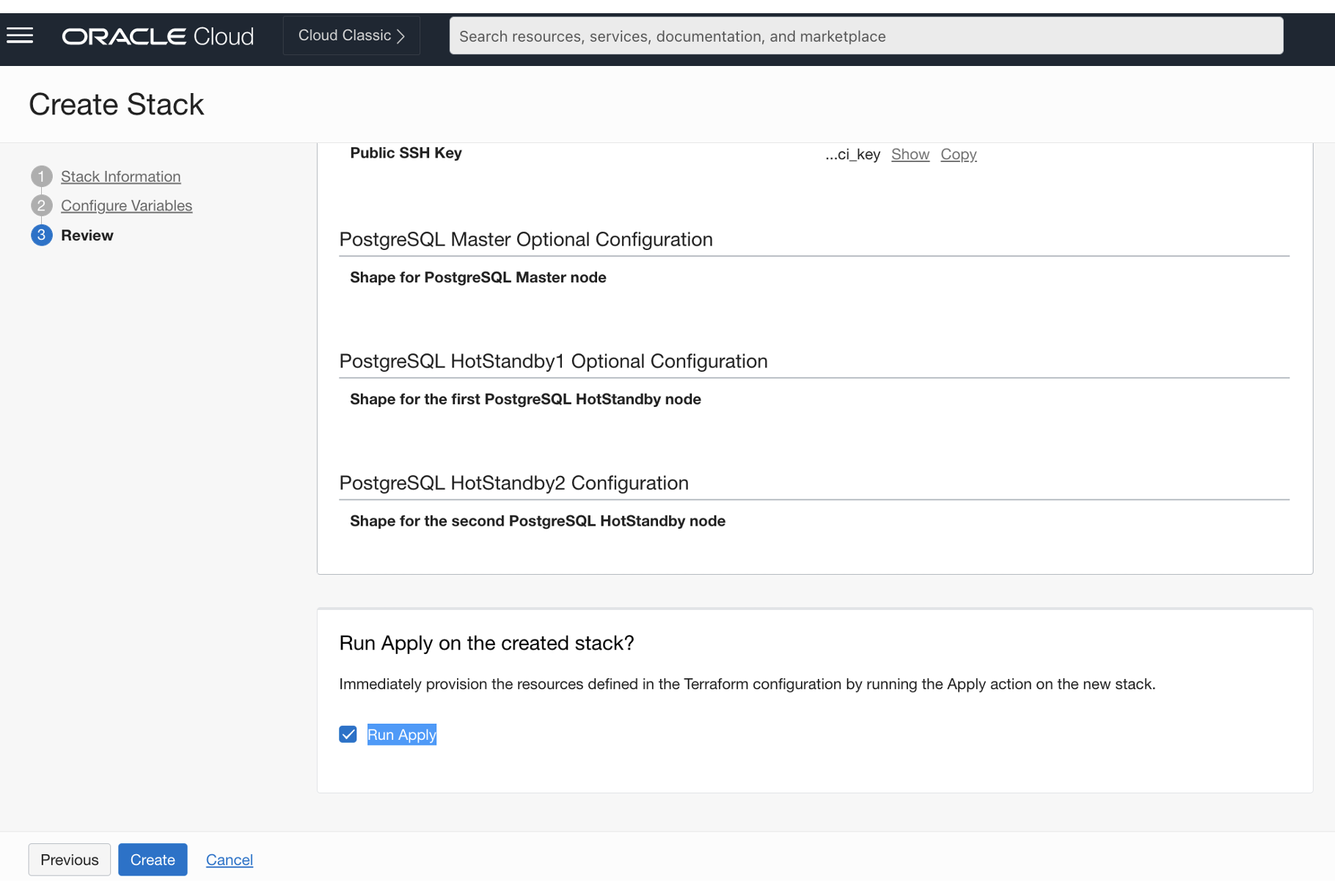
Task: Click step 1 circle icon
Action: [x=41, y=176]
